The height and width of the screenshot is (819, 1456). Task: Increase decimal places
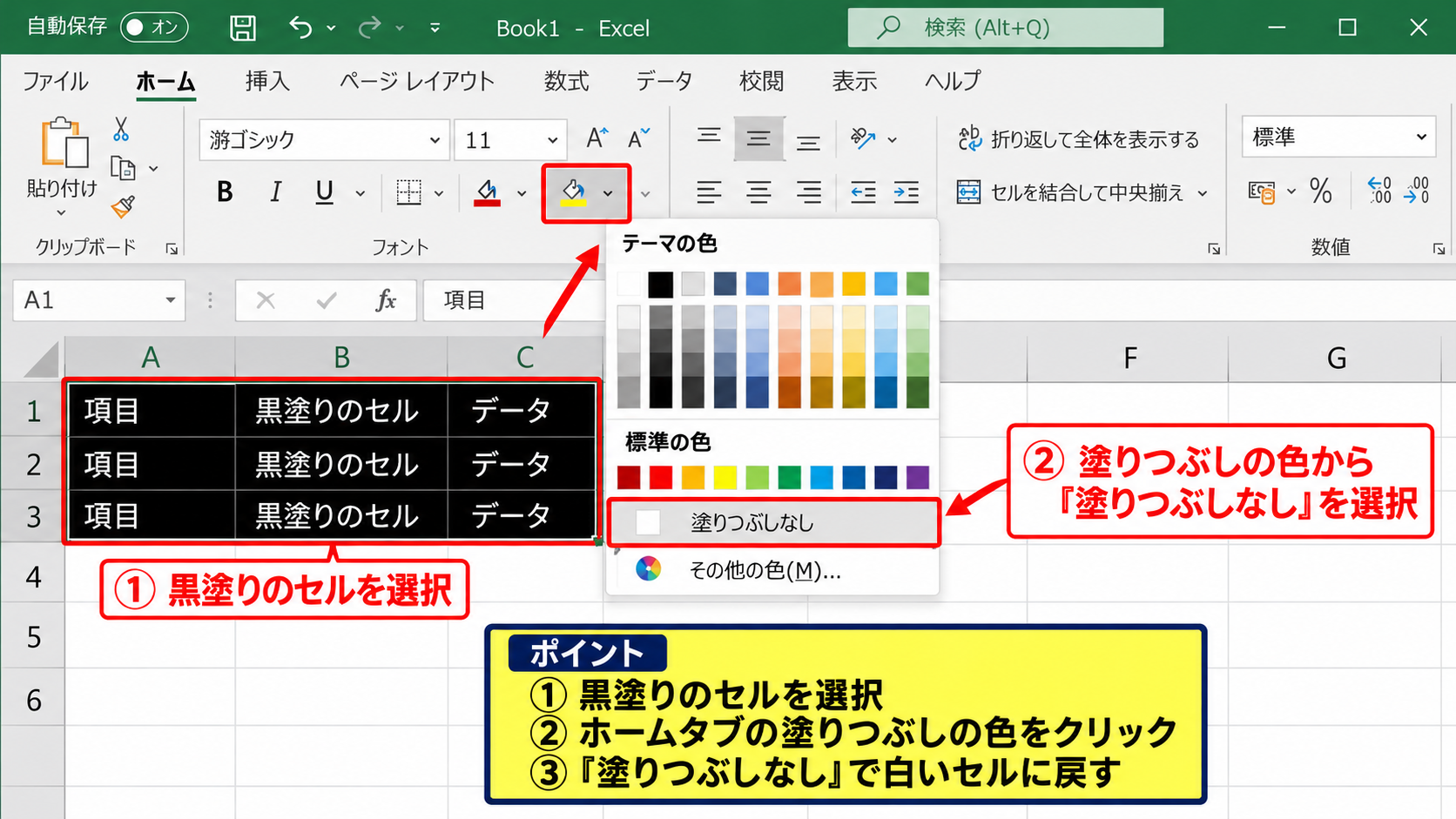click(x=1379, y=191)
